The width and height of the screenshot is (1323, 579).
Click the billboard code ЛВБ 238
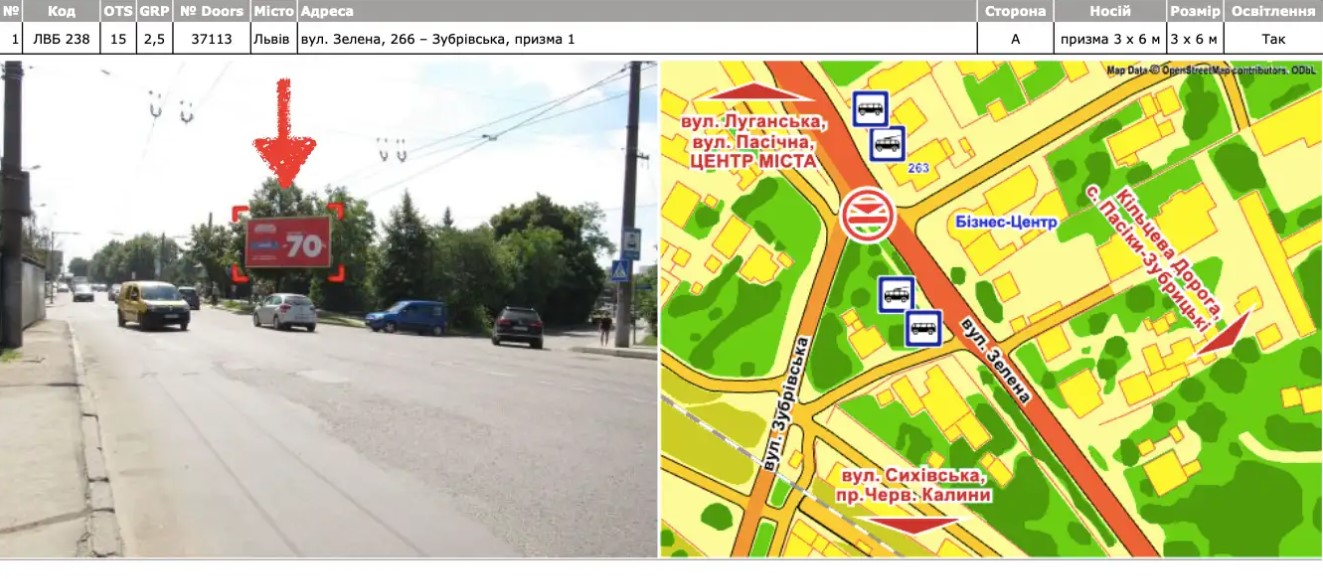(61, 39)
